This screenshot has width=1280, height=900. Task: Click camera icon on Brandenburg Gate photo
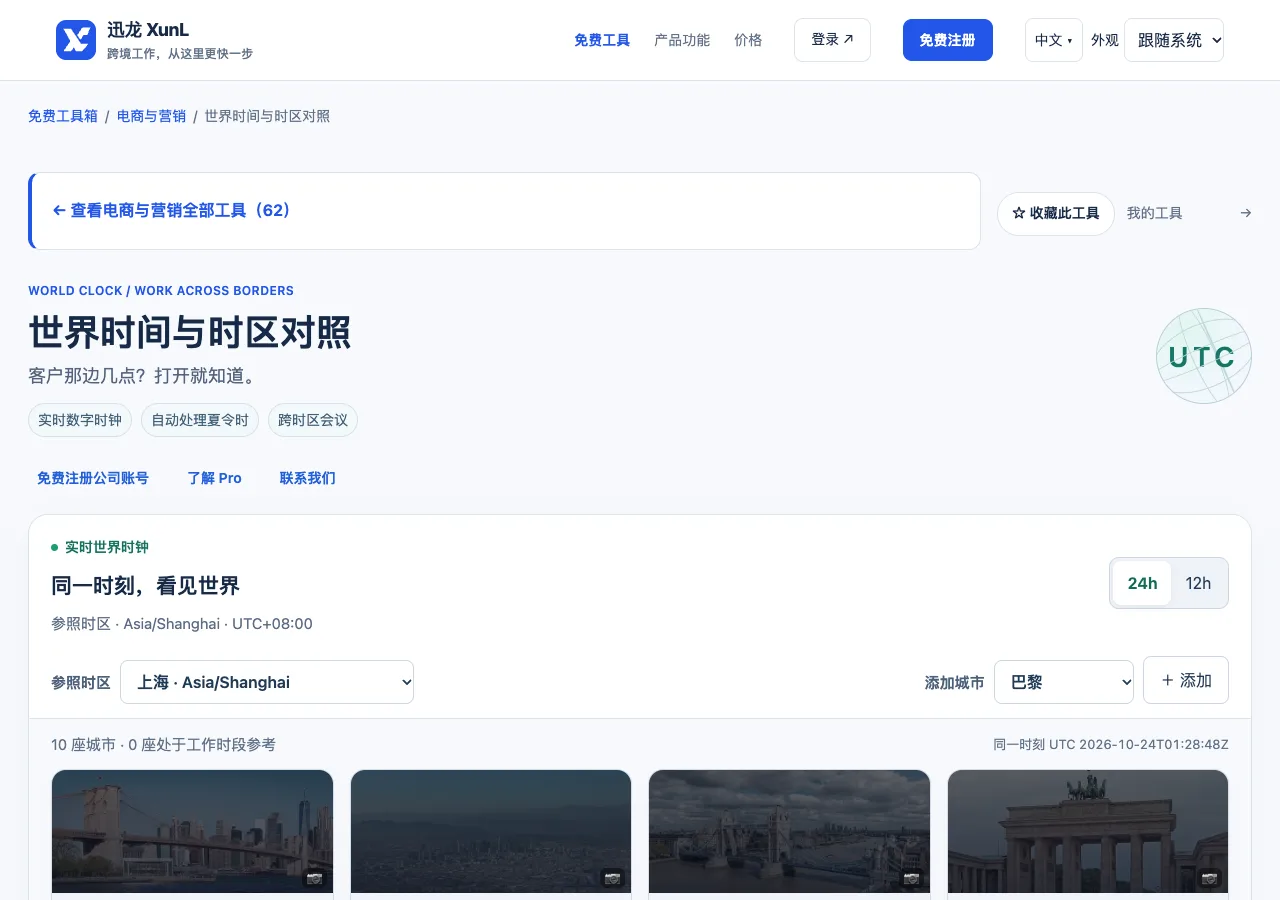(1210, 878)
